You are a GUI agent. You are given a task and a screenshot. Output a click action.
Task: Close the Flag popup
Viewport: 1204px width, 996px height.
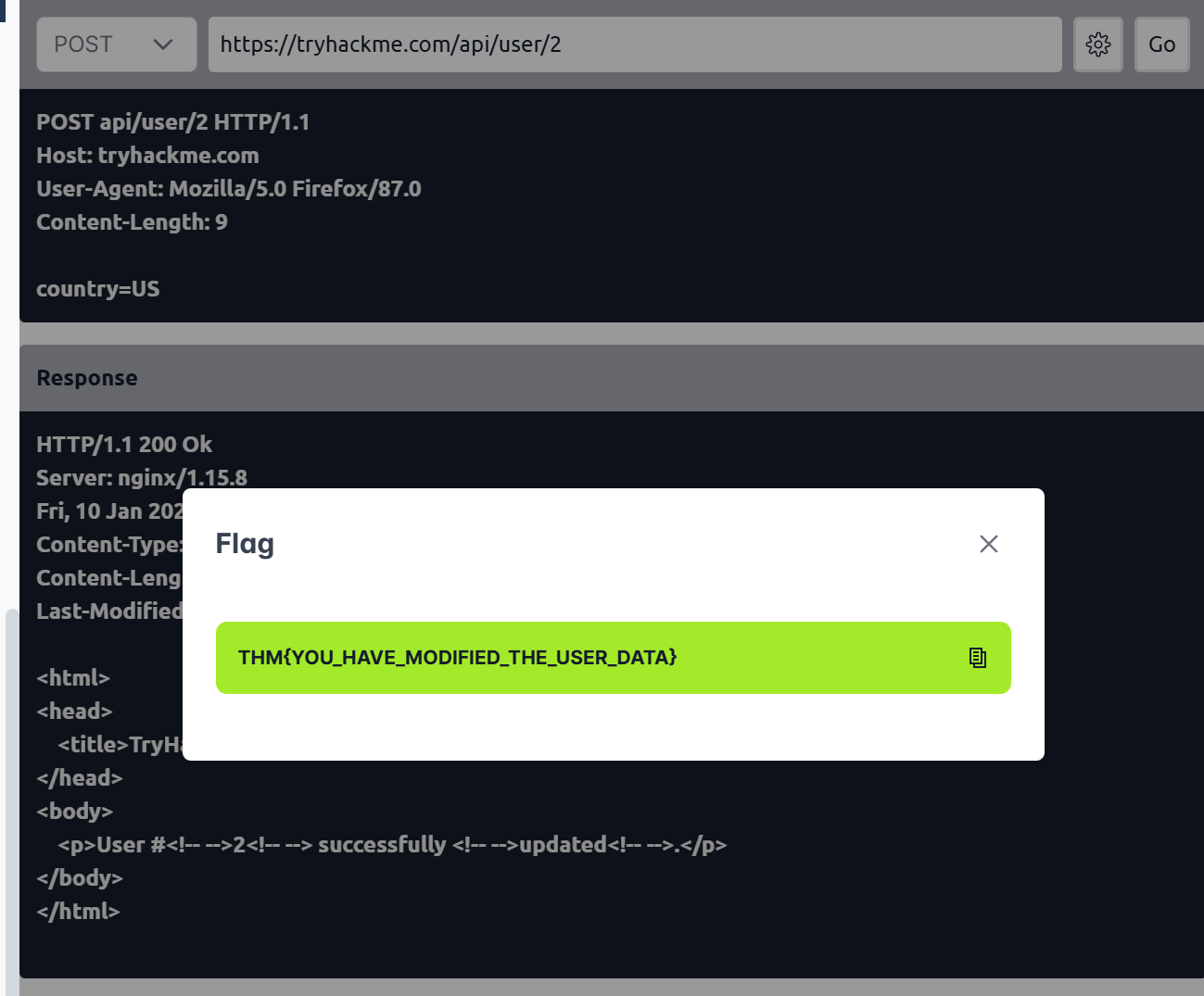click(989, 544)
